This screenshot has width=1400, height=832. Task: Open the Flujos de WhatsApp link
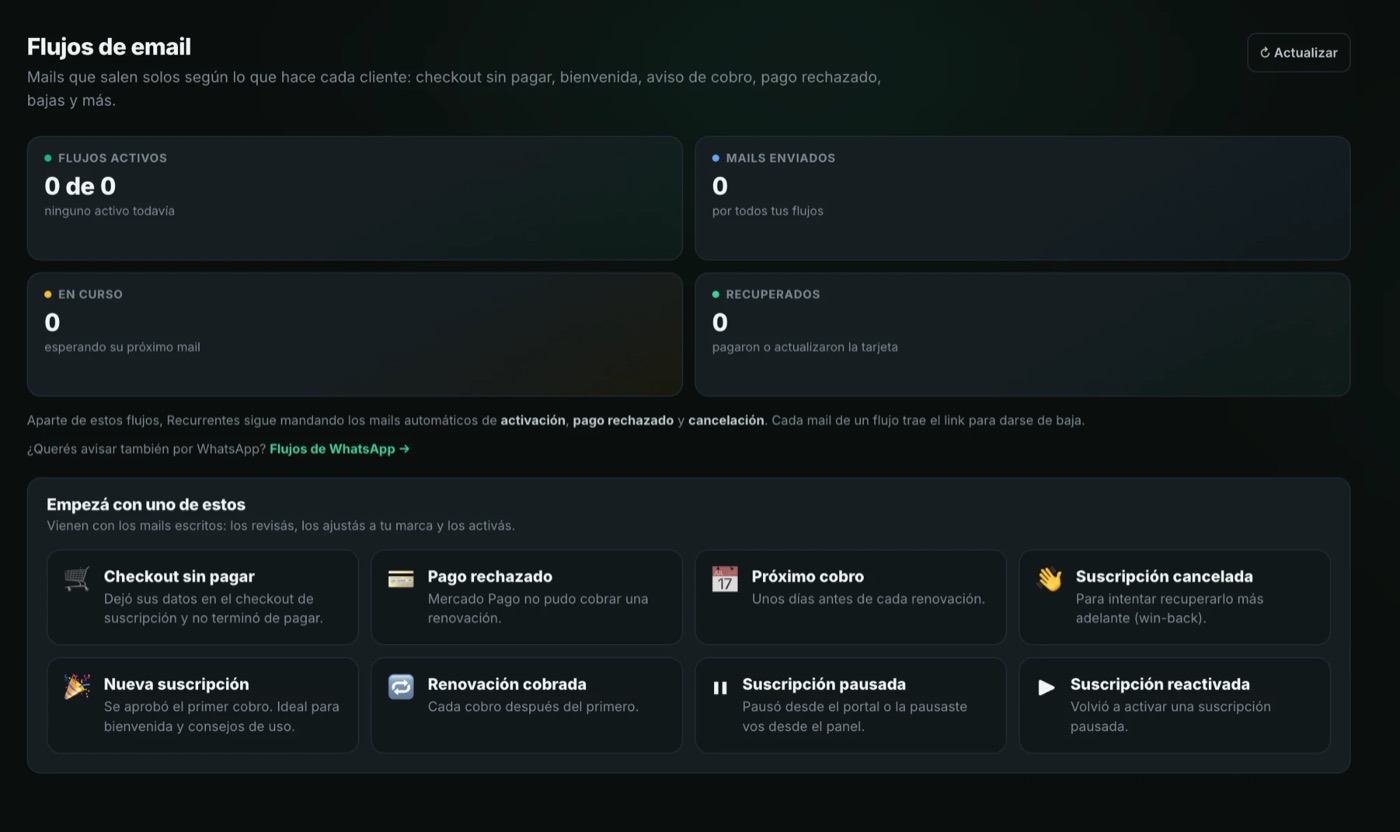pyautogui.click(x=340, y=449)
